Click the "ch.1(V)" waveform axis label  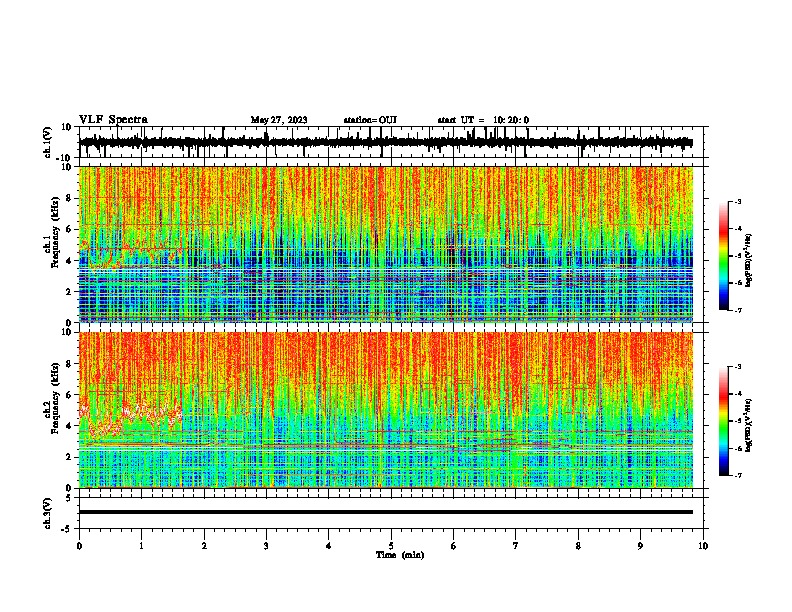(x=48, y=142)
